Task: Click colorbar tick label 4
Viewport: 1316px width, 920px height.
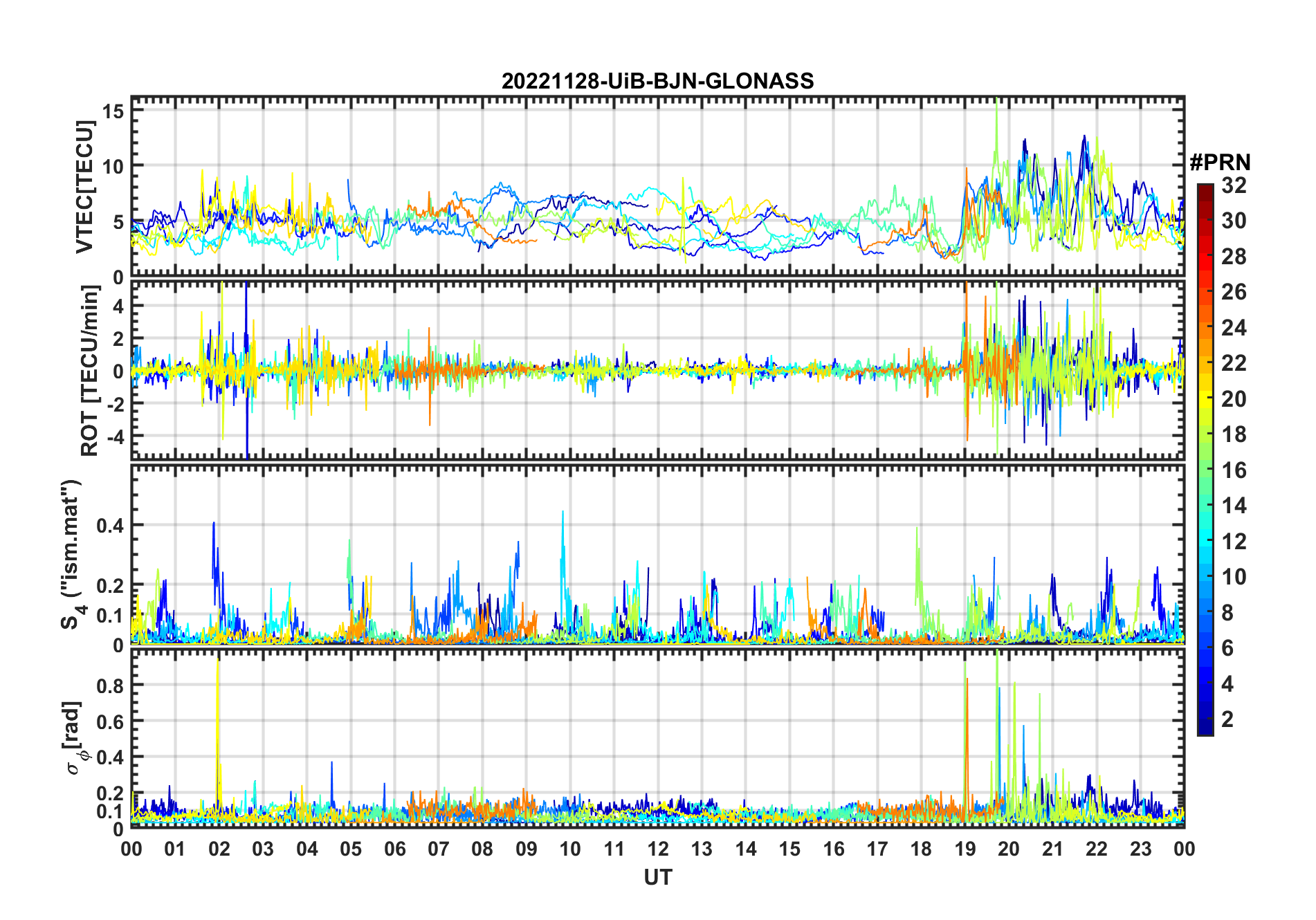Action: pyautogui.click(x=1227, y=684)
